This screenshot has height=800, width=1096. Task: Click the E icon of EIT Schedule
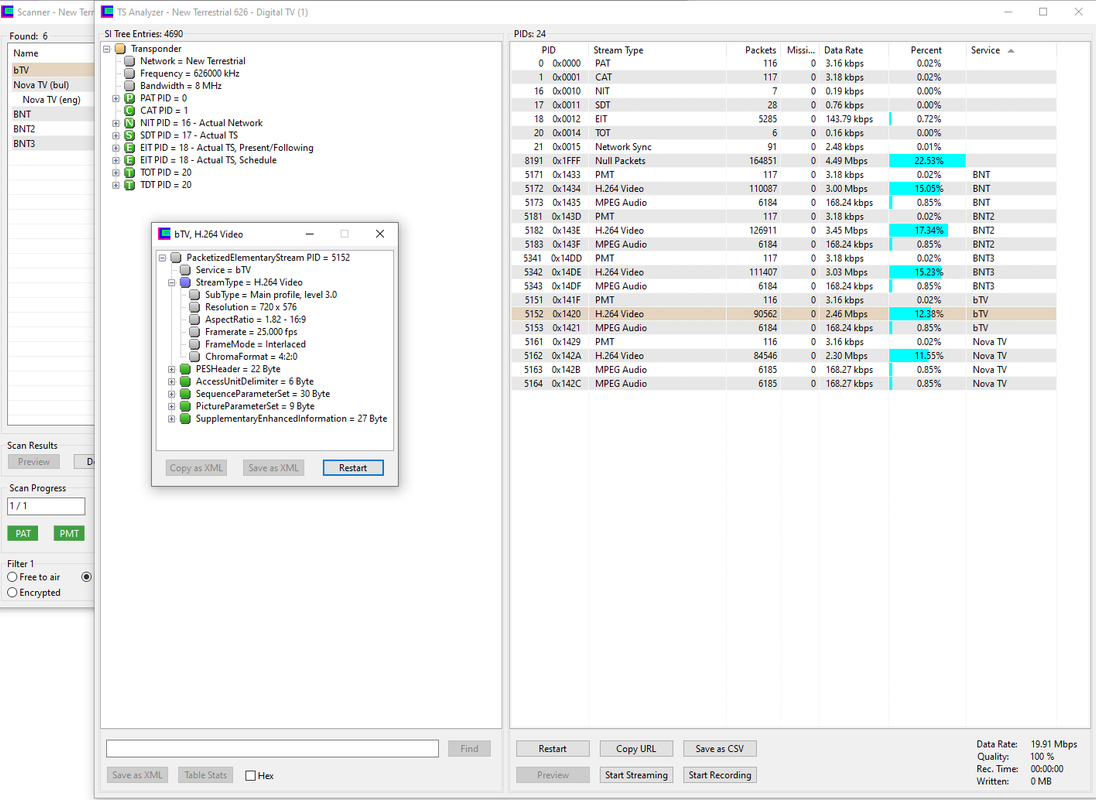pyautogui.click(x=129, y=160)
